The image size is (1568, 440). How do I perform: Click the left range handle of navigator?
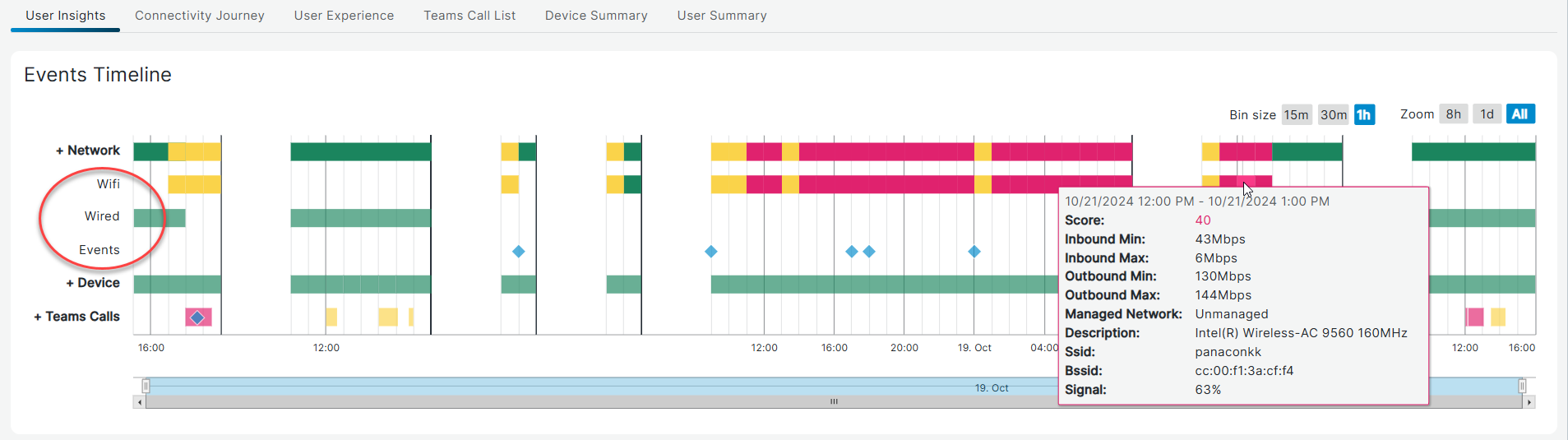(146, 386)
